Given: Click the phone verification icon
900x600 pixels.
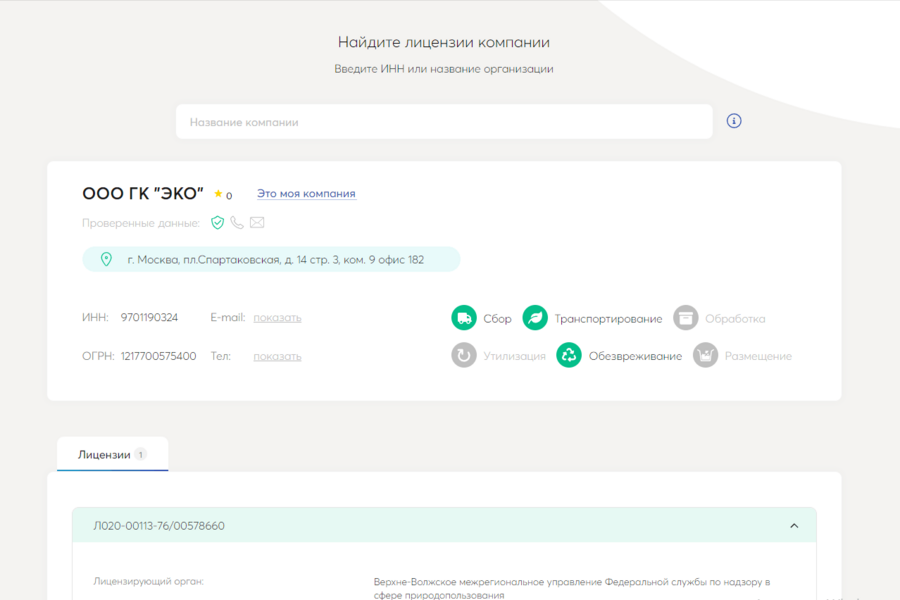Looking at the screenshot, I should point(237,222).
